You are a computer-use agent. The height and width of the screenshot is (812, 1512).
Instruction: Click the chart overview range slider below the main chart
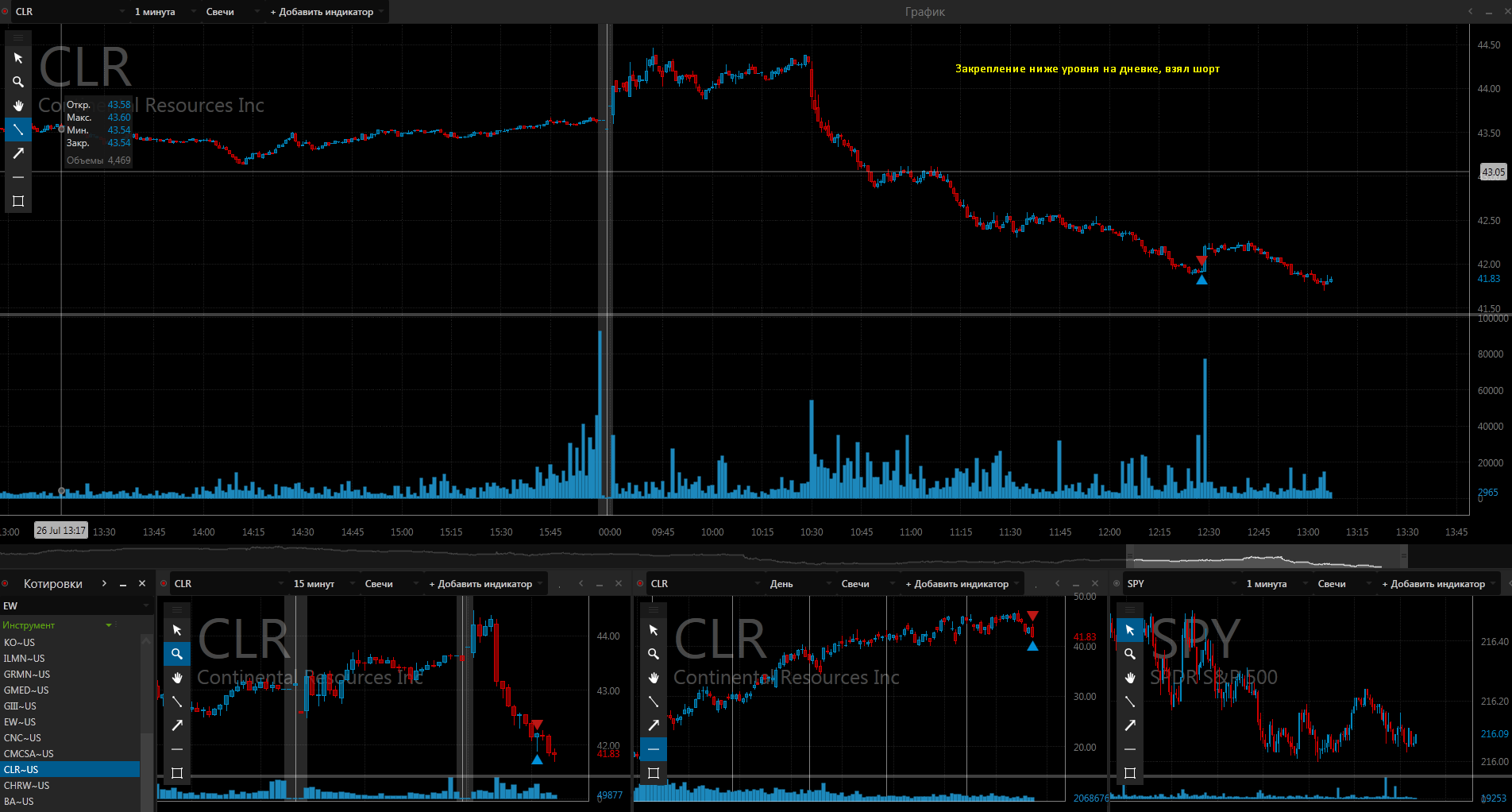[1266, 556]
